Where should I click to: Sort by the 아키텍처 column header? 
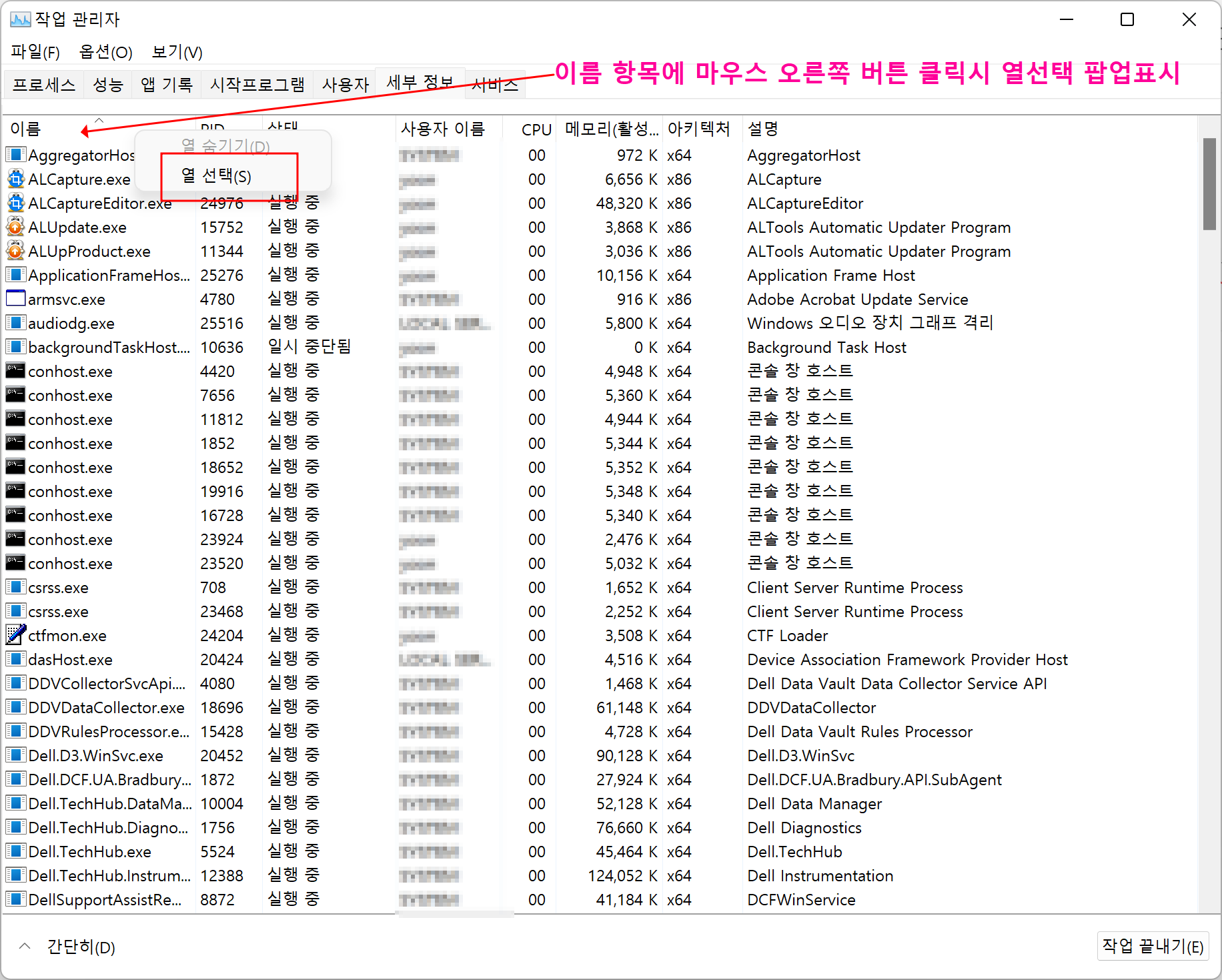[702, 129]
